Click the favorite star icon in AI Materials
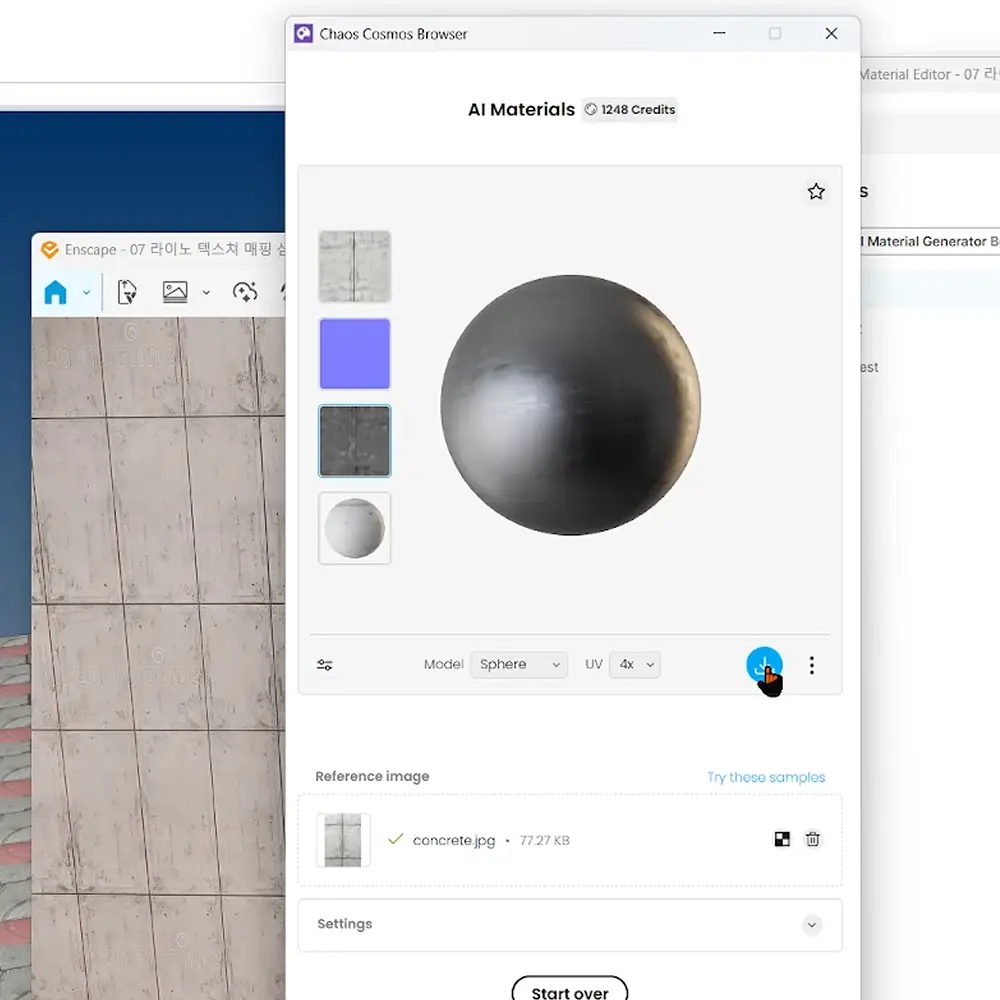This screenshot has height=1000, width=1000. [816, 191]
